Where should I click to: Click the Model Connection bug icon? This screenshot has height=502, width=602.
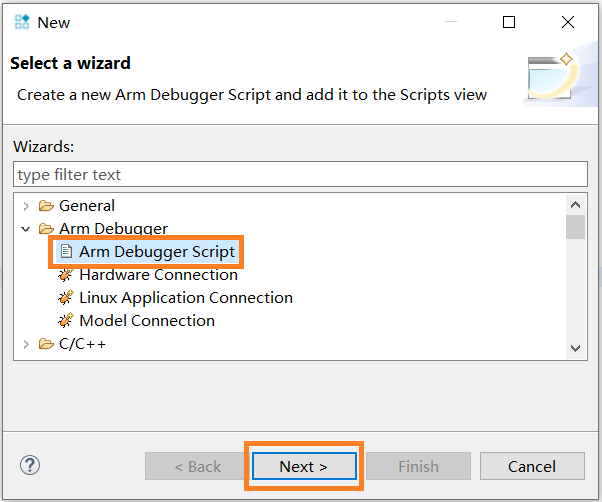click(67, 321)
